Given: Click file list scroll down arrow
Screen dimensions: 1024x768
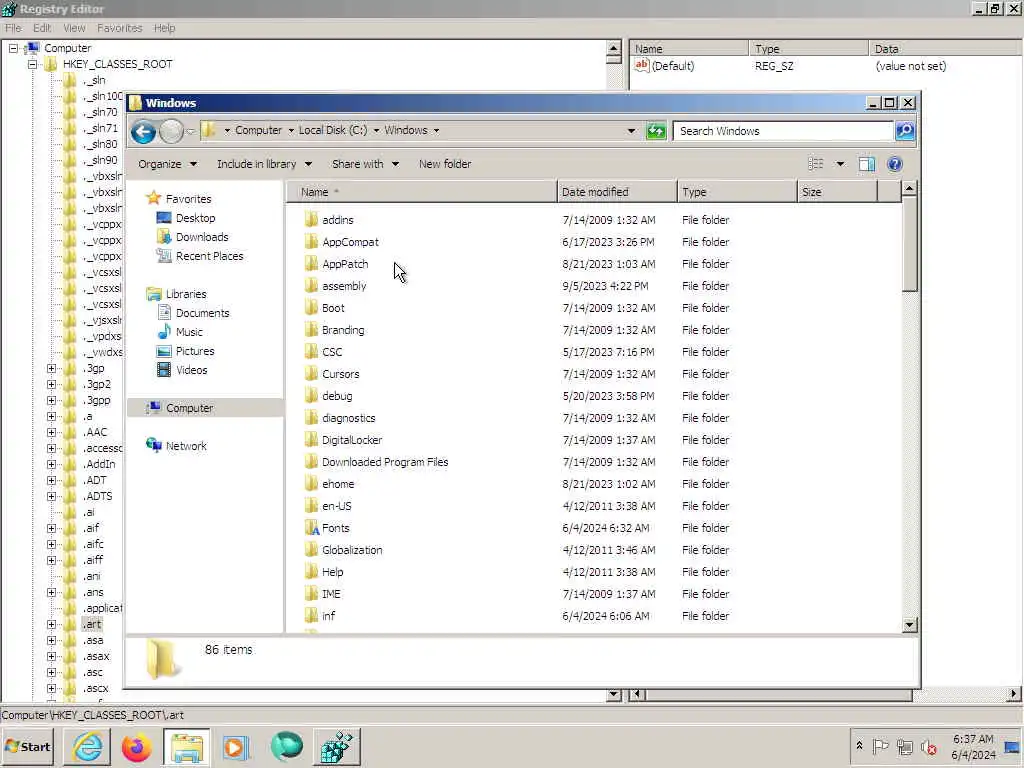Looking at the screenshot, I should tap(909, 625).
